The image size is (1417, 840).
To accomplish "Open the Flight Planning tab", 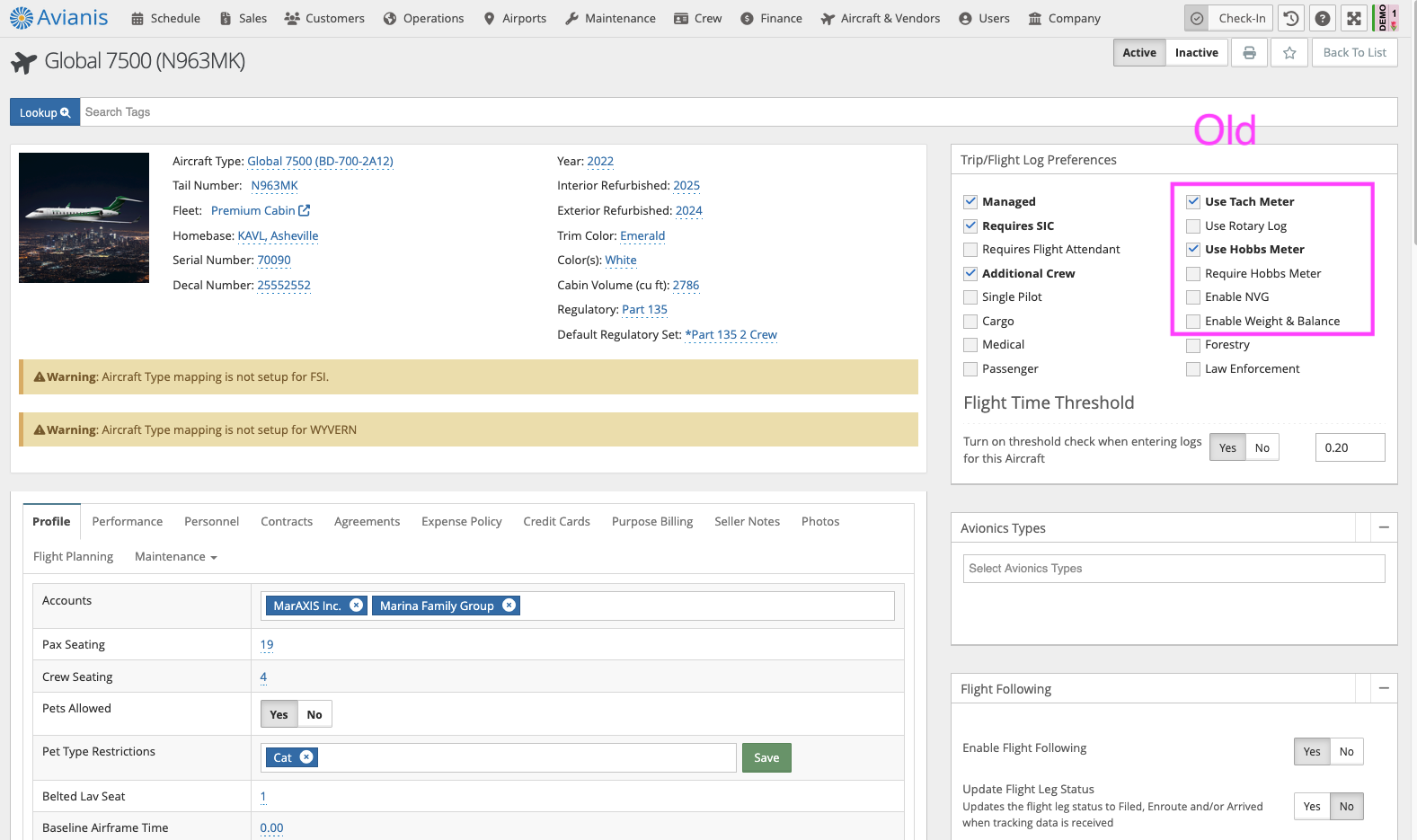I will (74, 557).
